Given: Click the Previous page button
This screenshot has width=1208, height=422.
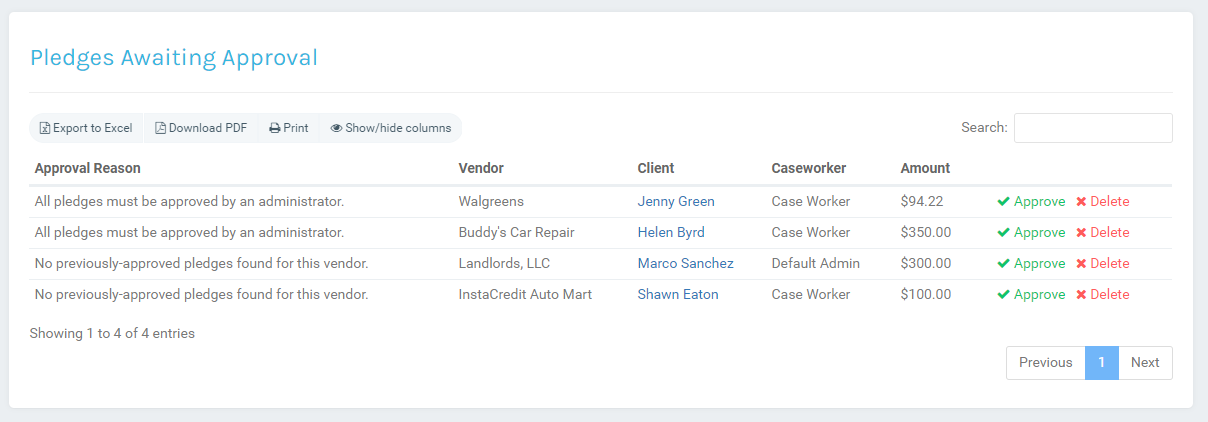Looking at the screenshot, I should point(1045,363).
